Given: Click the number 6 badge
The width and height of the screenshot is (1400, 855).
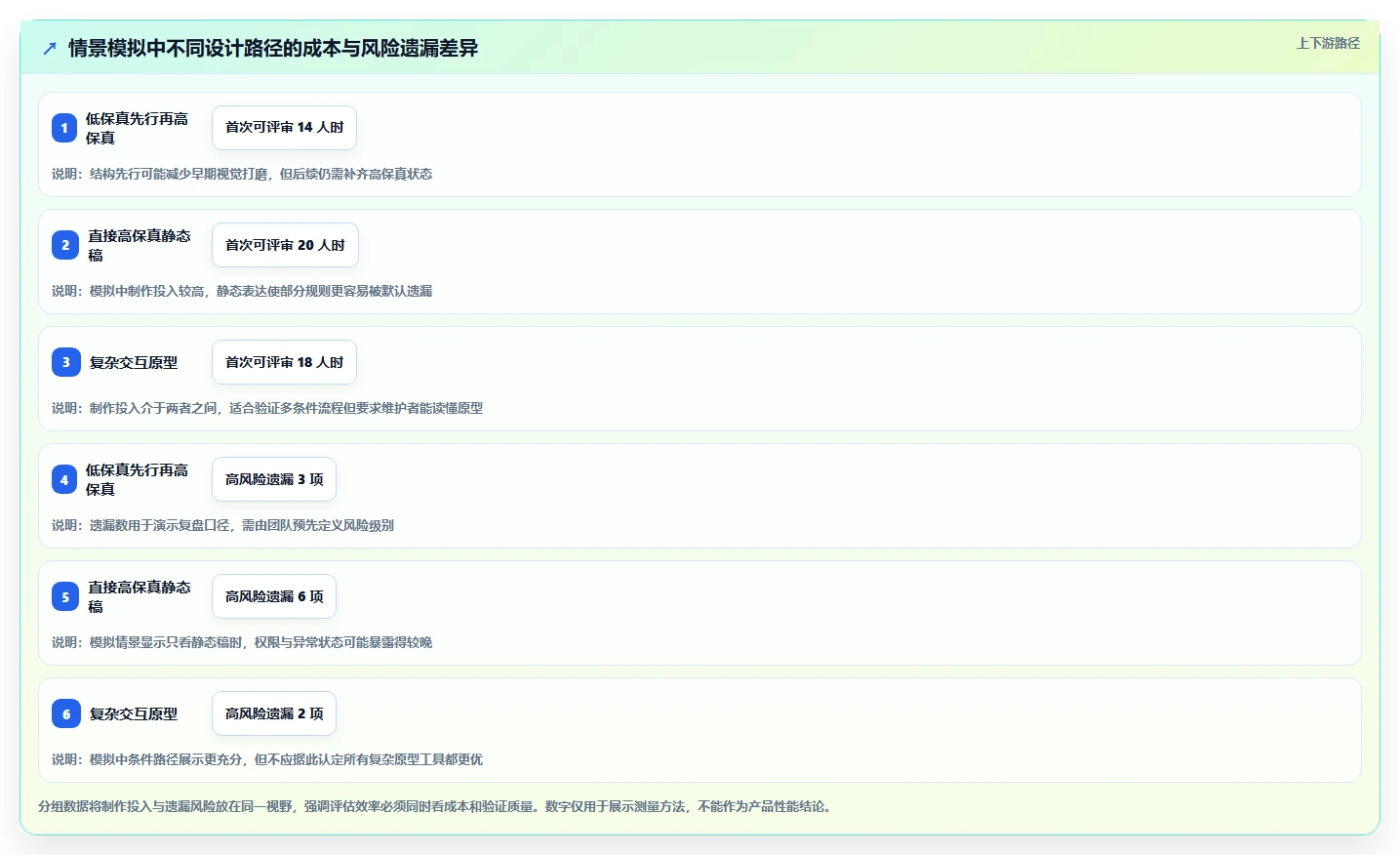Looking at the screenshot, I should pos(66,713).
